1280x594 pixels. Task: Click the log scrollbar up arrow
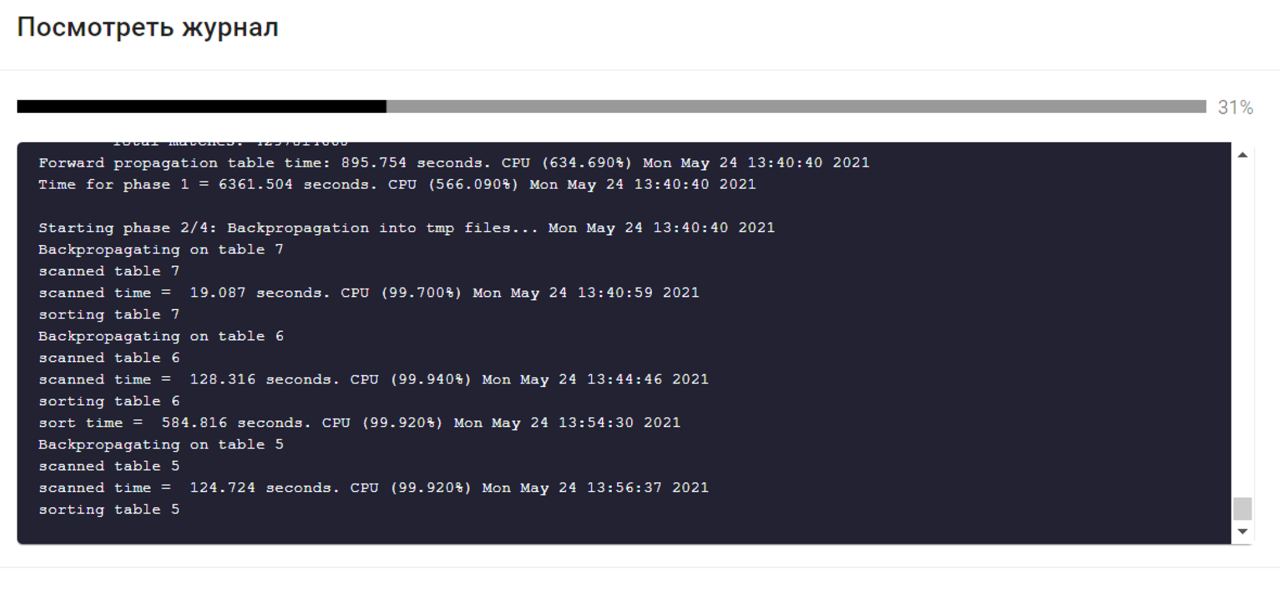click(1243, 155)
